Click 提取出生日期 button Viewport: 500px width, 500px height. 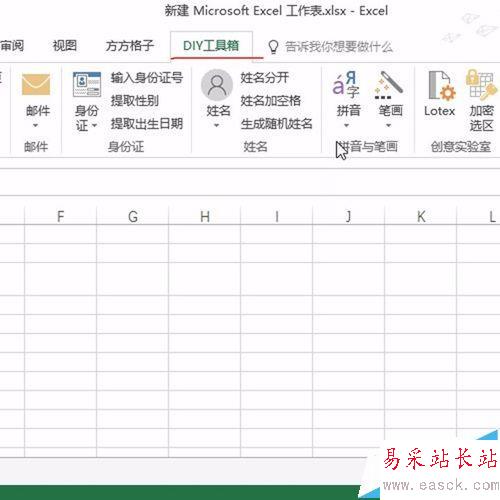tap(147, 124)
